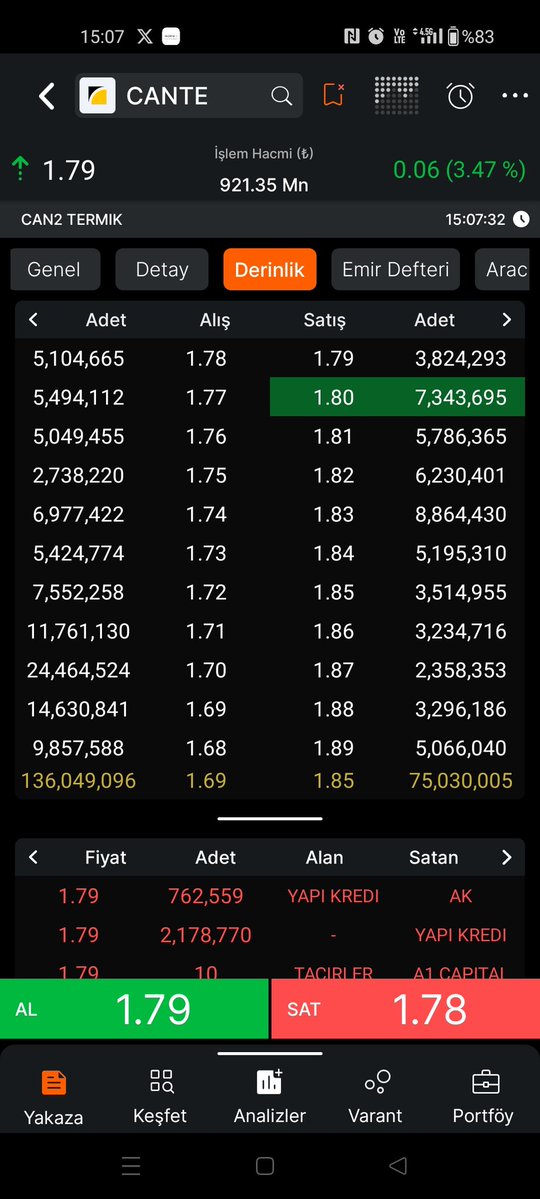
Task: Tap buyer YAPI KREDI in first trade
Action: click(333, 895)
